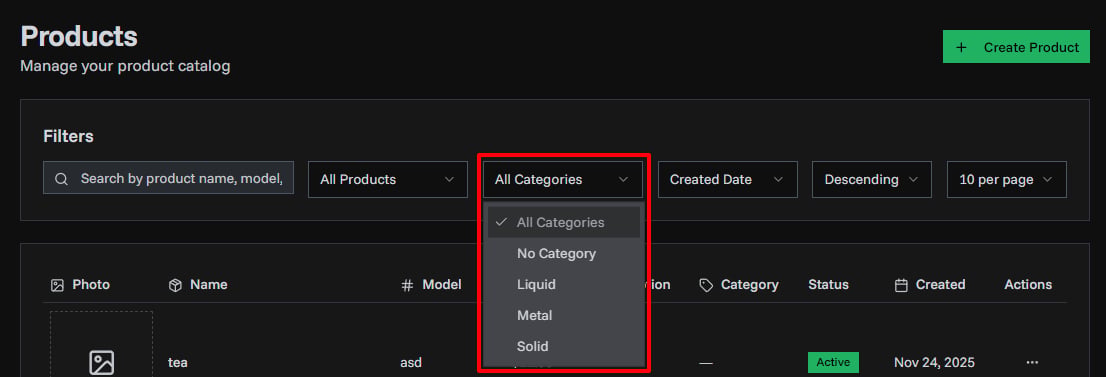Click the chevron in All Products dropdown
The height and width of the screenshot is (377, 1106).
[449, 179]
